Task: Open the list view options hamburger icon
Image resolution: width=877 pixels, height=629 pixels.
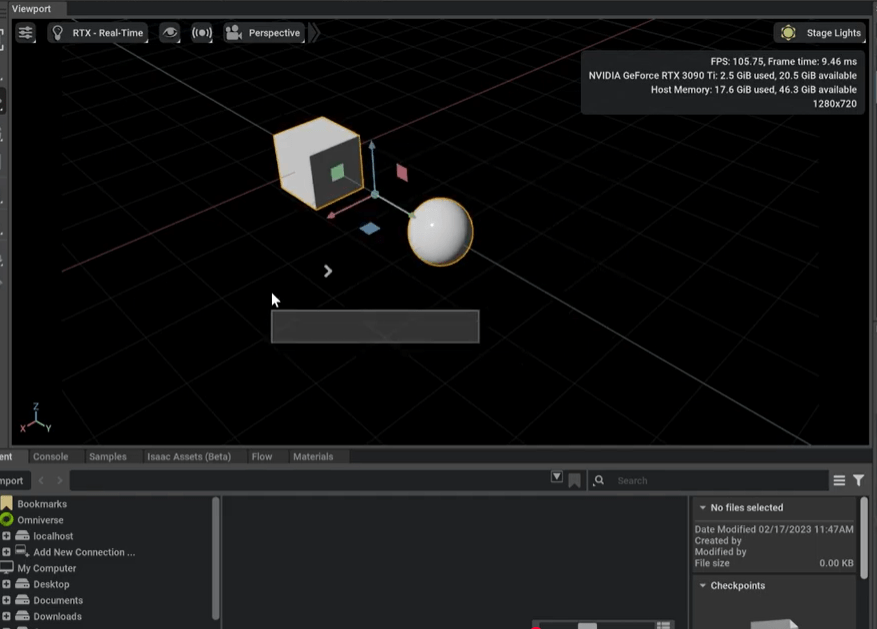Action: (839, 481)
